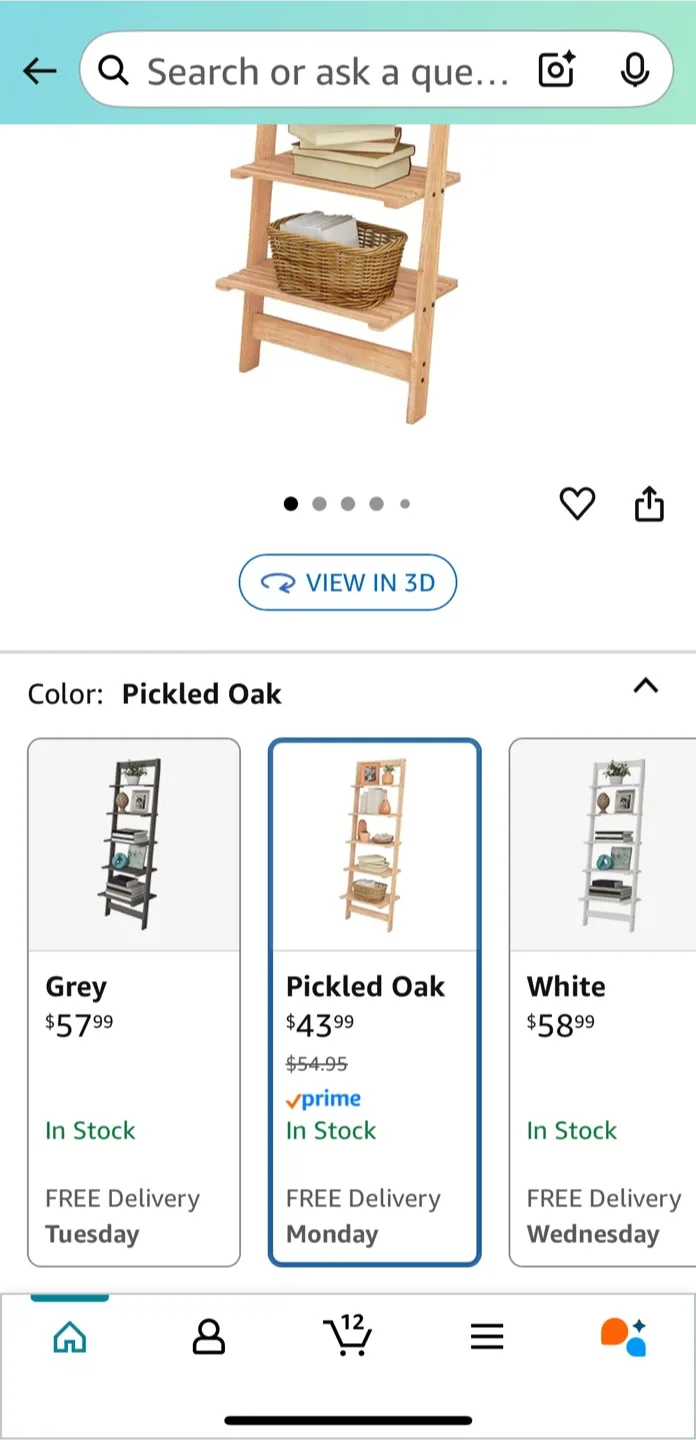Activate voice search with the microphone
Screen dimensions: 696x1440
pos(634,70)
